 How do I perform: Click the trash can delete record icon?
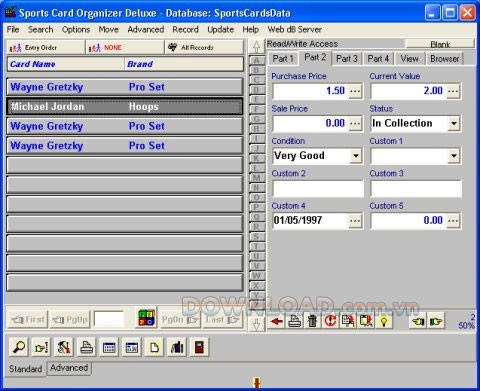(x=313, y=321)
